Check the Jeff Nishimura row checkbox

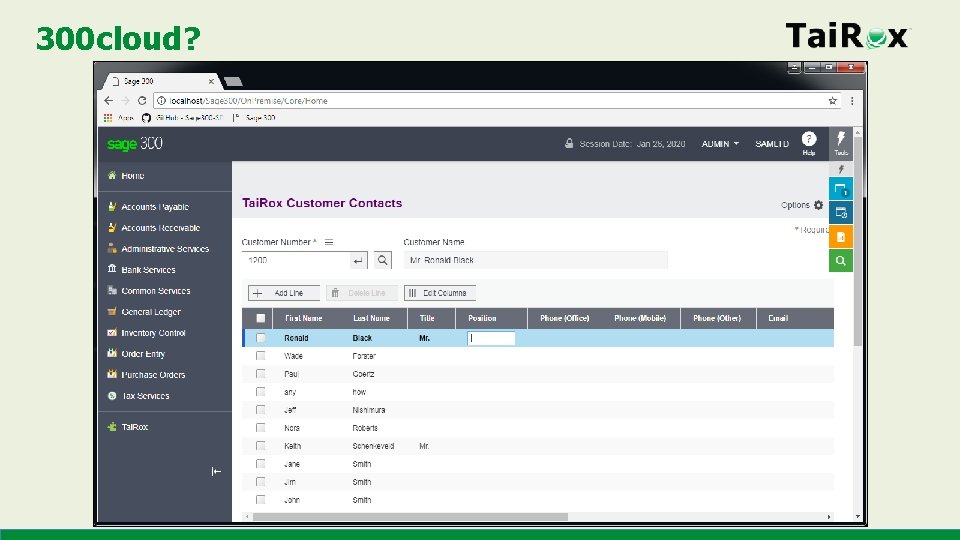pos(260,410)
